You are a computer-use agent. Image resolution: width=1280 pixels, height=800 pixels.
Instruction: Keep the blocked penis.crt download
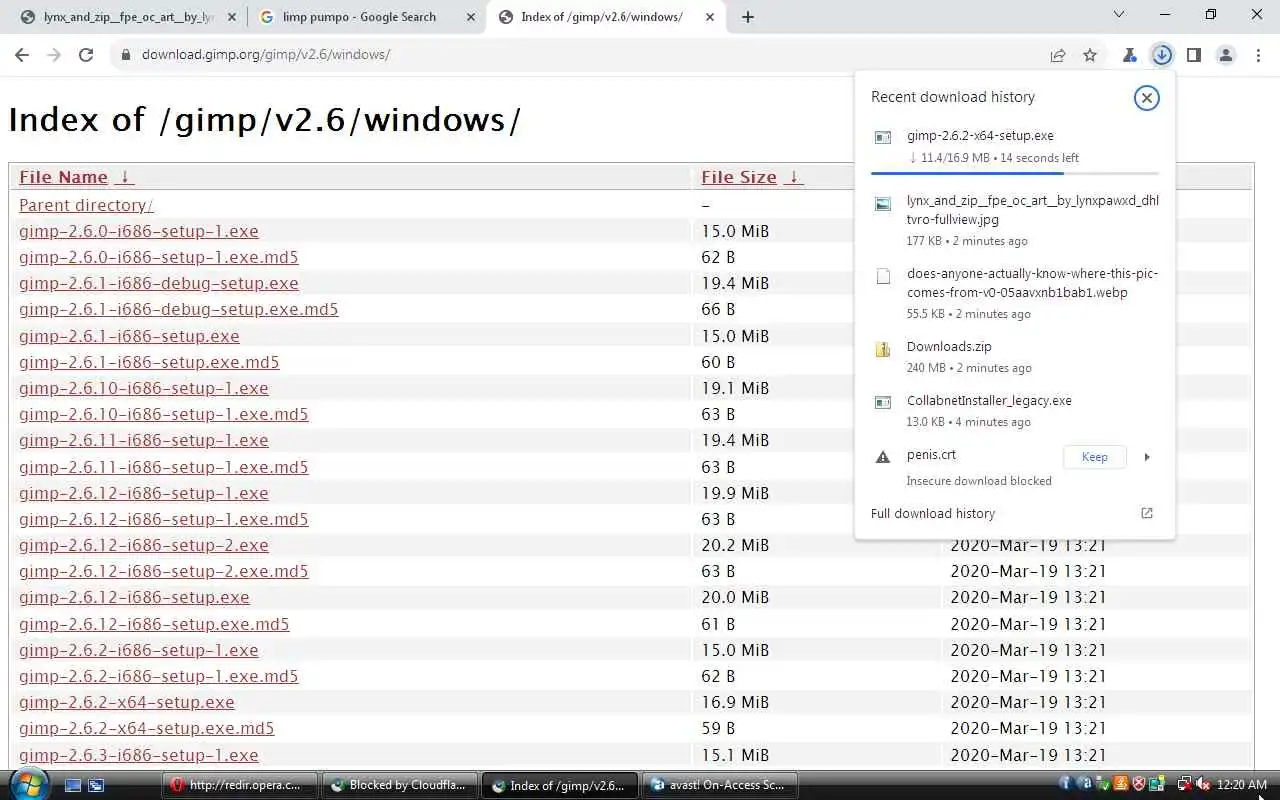1094,457
